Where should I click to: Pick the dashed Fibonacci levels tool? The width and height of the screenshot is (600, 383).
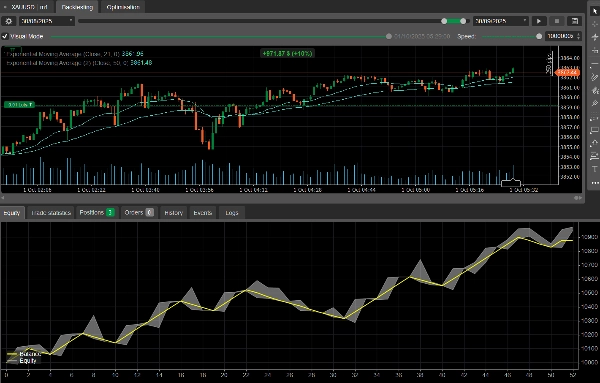pos(594,117)
